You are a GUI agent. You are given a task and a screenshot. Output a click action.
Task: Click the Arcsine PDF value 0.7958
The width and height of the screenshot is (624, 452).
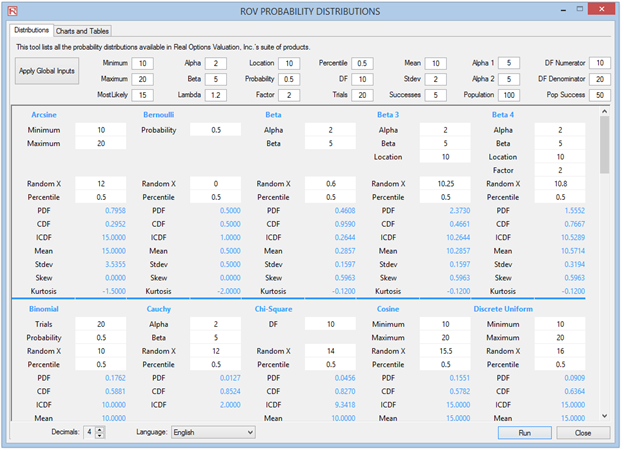pyautogui.click(x=115, y=210)
